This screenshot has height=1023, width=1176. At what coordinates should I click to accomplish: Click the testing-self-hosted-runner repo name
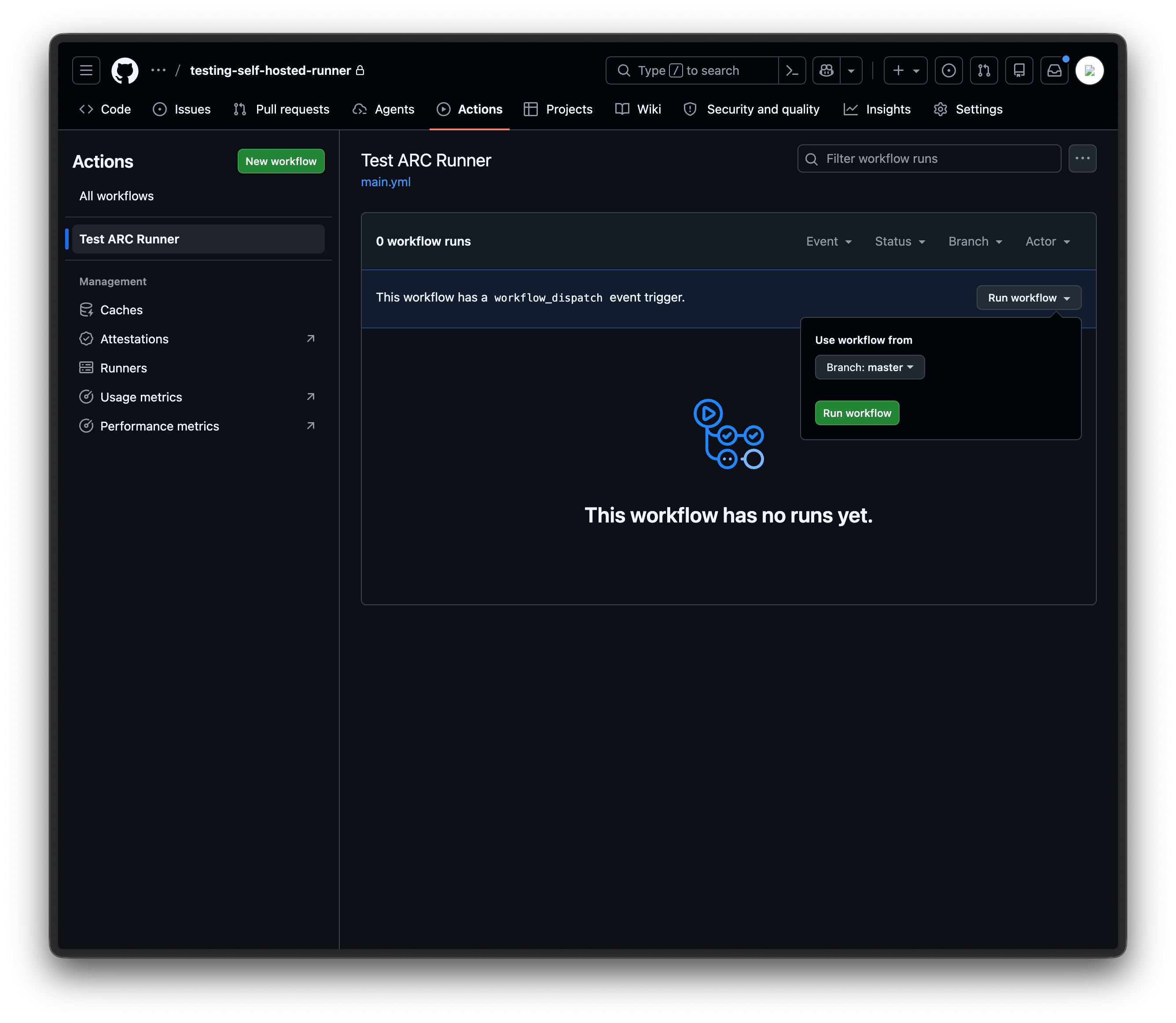coord(271,70)
